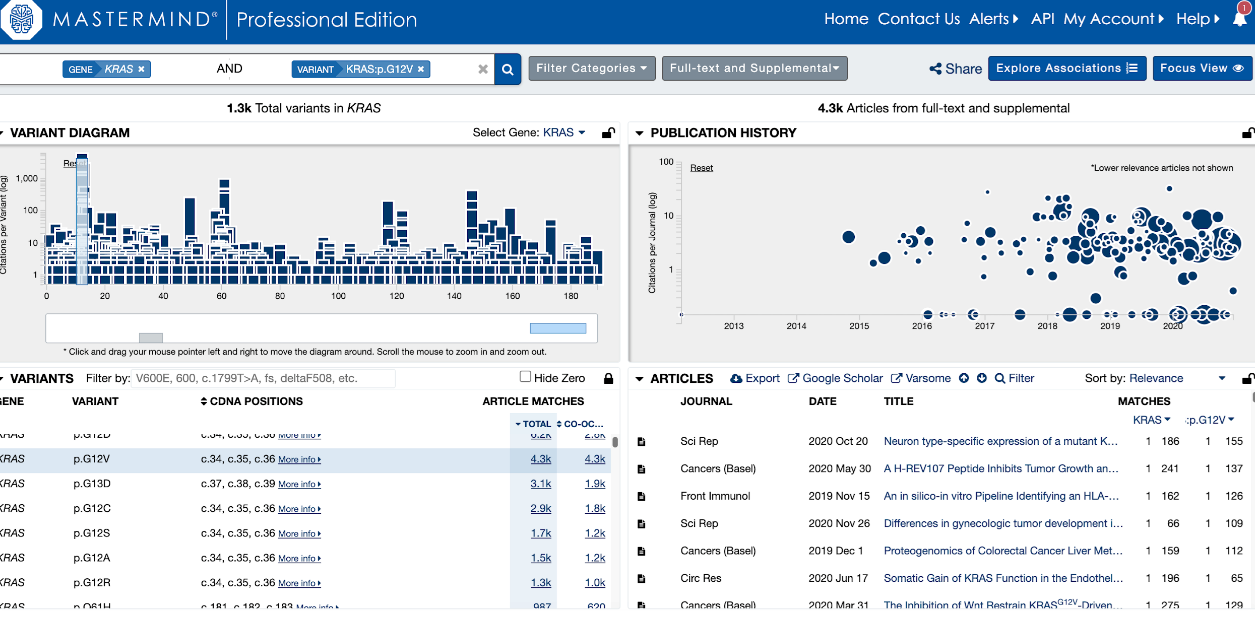Collapse the Publication History panel
The width and height of the screenshot is (1255, 621).
tap(638, 133)
